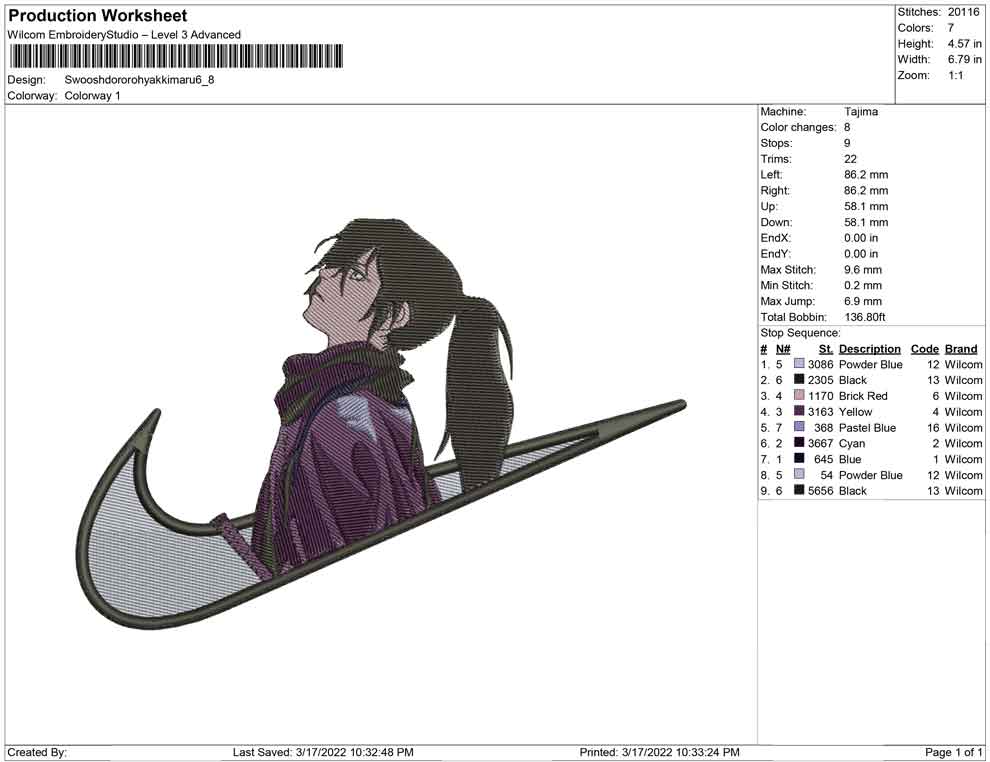Click the Height value '4.57 in'

click(964, 44)
